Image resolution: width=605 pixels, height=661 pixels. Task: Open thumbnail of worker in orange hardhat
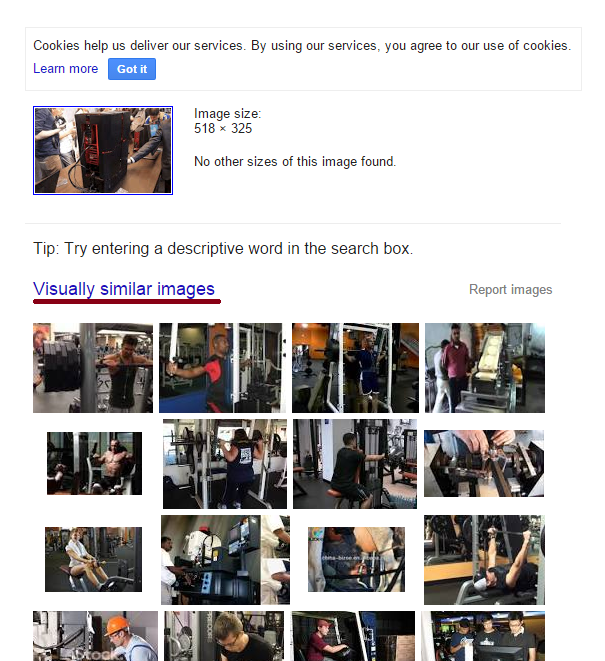pos(95,636)
